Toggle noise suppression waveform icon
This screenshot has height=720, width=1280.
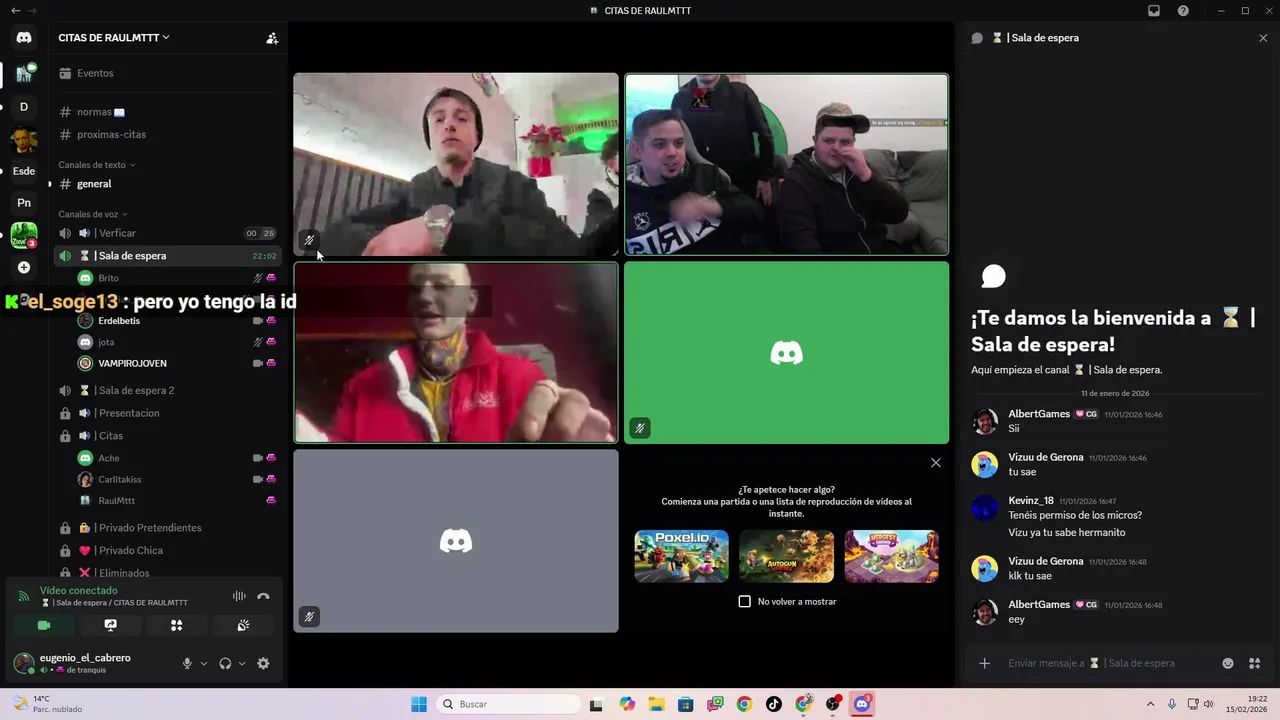click(x=239, y=596)
